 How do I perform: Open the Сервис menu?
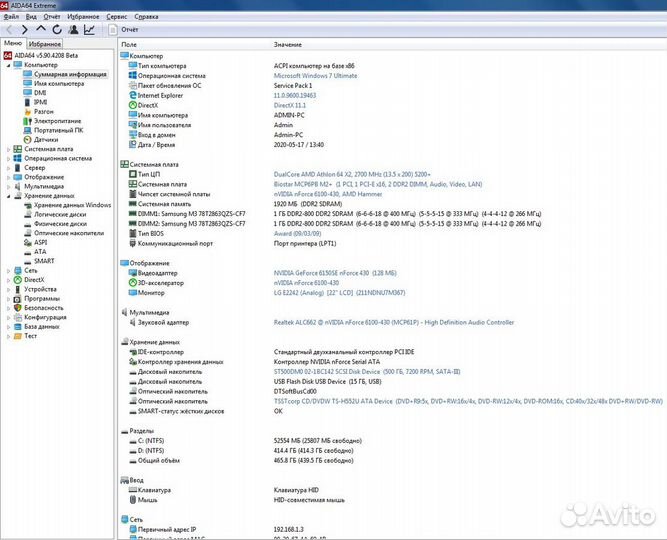pyautogui.click(x=117, y=17)
